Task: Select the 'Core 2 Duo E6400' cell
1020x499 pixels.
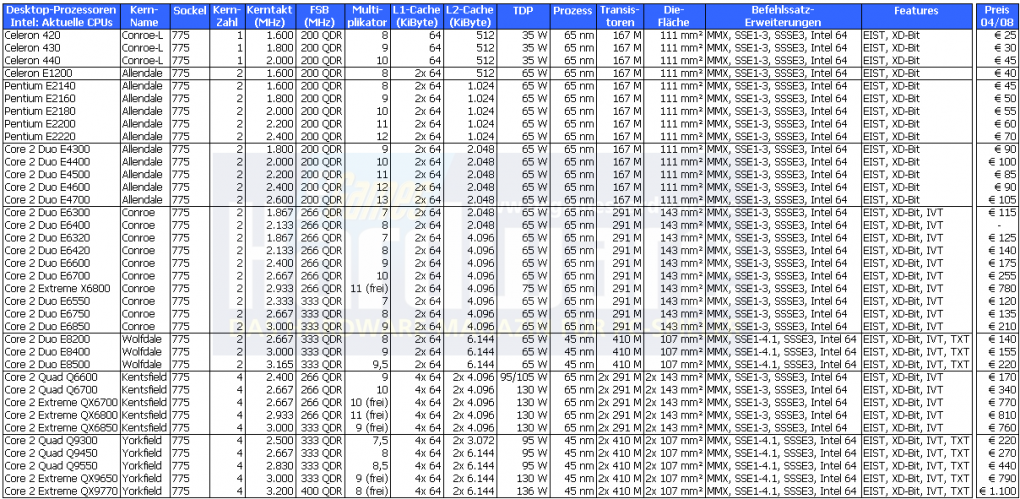Action: click(62, 225)
